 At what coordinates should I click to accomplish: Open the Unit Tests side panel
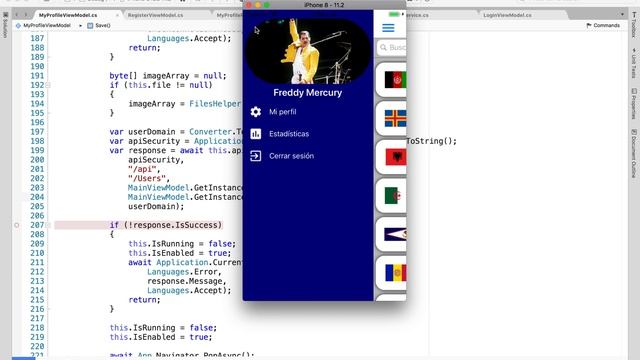tap(634, 63)
